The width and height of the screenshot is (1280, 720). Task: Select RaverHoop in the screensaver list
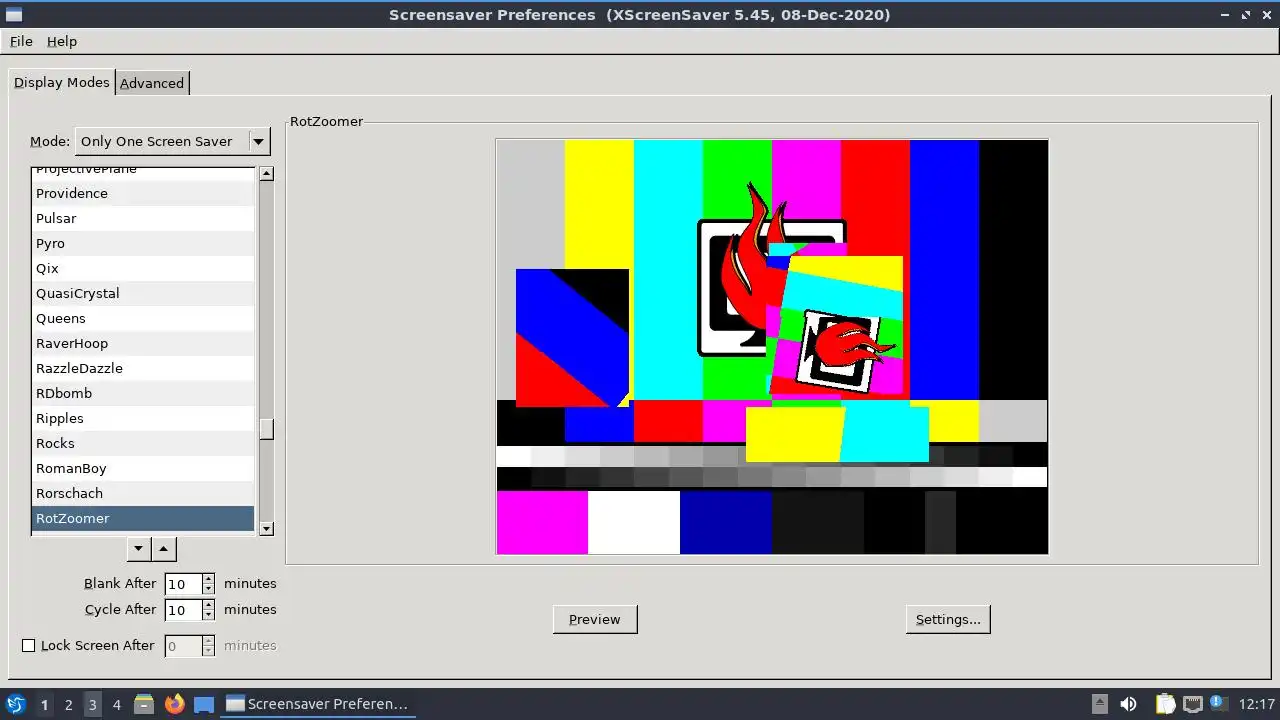coord(143,343)
